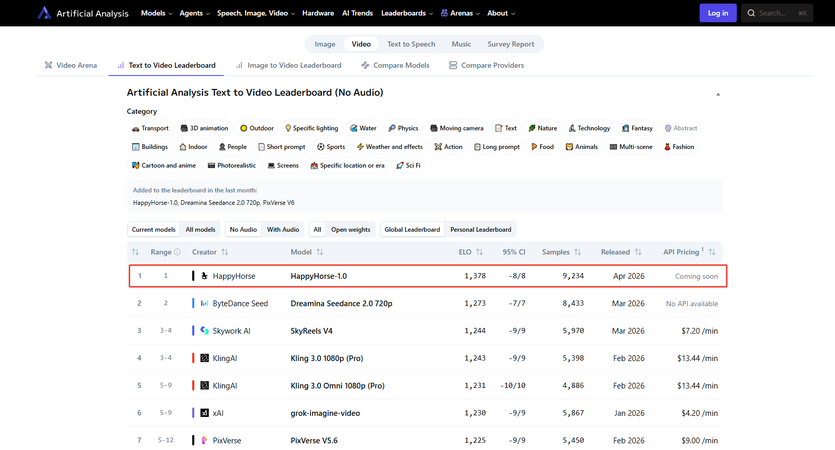The height and width of the screenshot is (450, 835).
Task: Click the Multi-scene category icon
Action: [x=613, y=147]
